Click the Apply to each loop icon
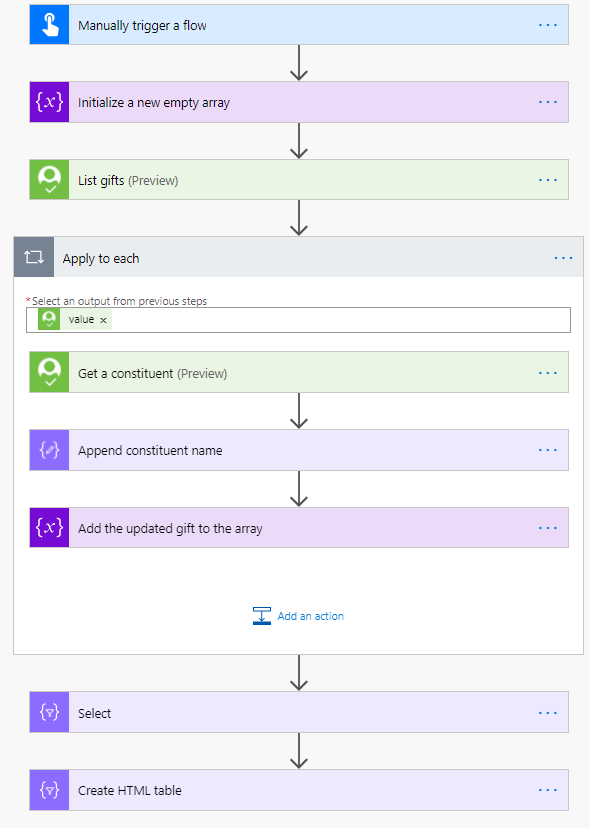 [x=34, y=257]
